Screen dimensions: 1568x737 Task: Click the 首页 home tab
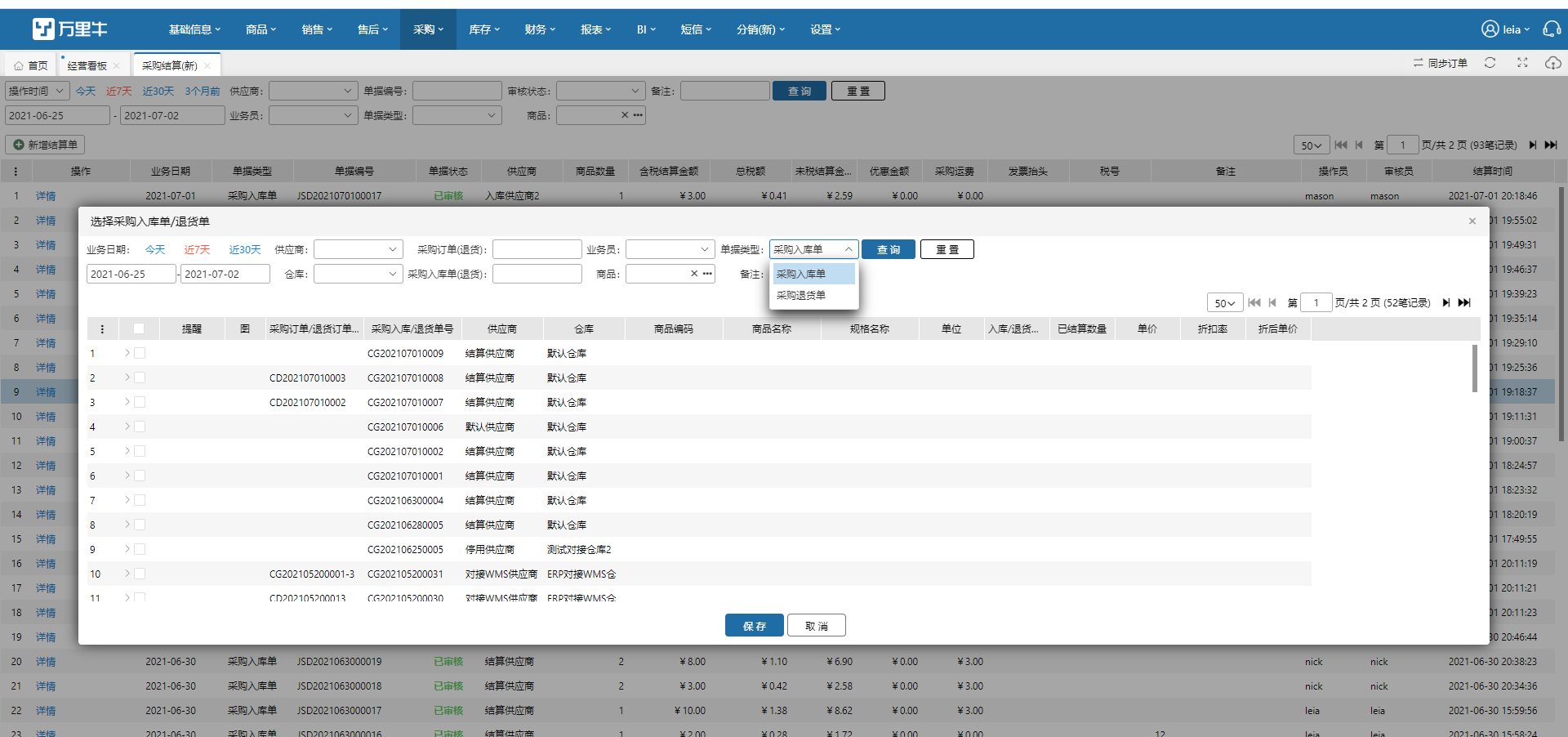point(31,65)
